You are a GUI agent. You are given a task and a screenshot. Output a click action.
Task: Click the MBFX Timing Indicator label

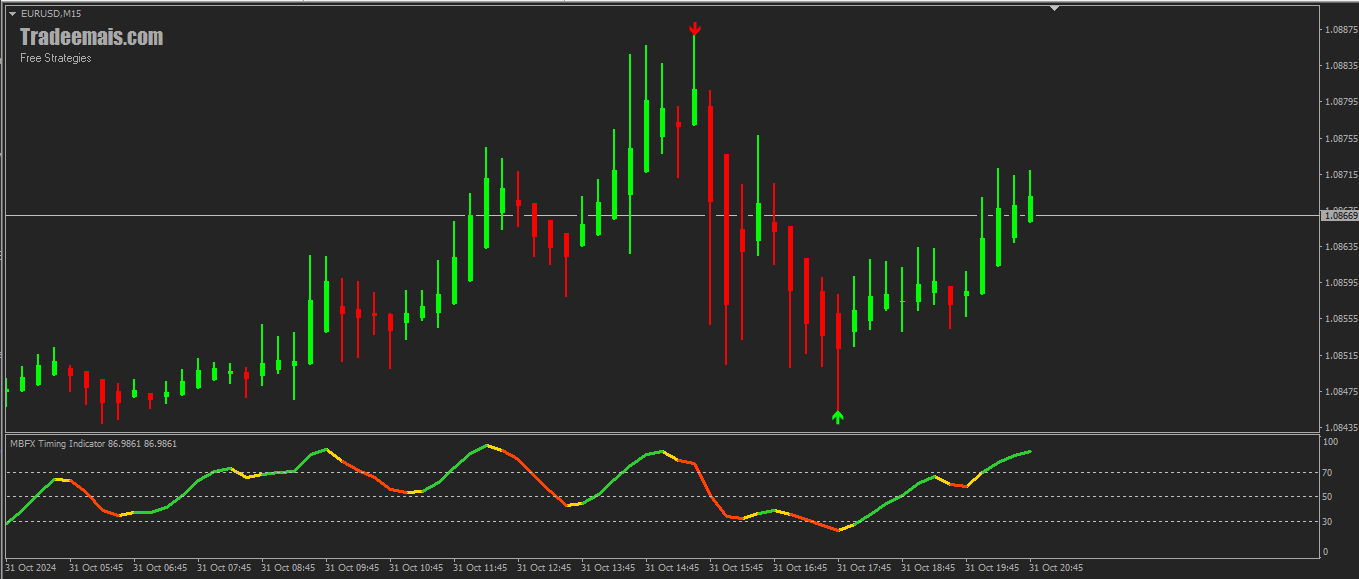coord(92,443)
